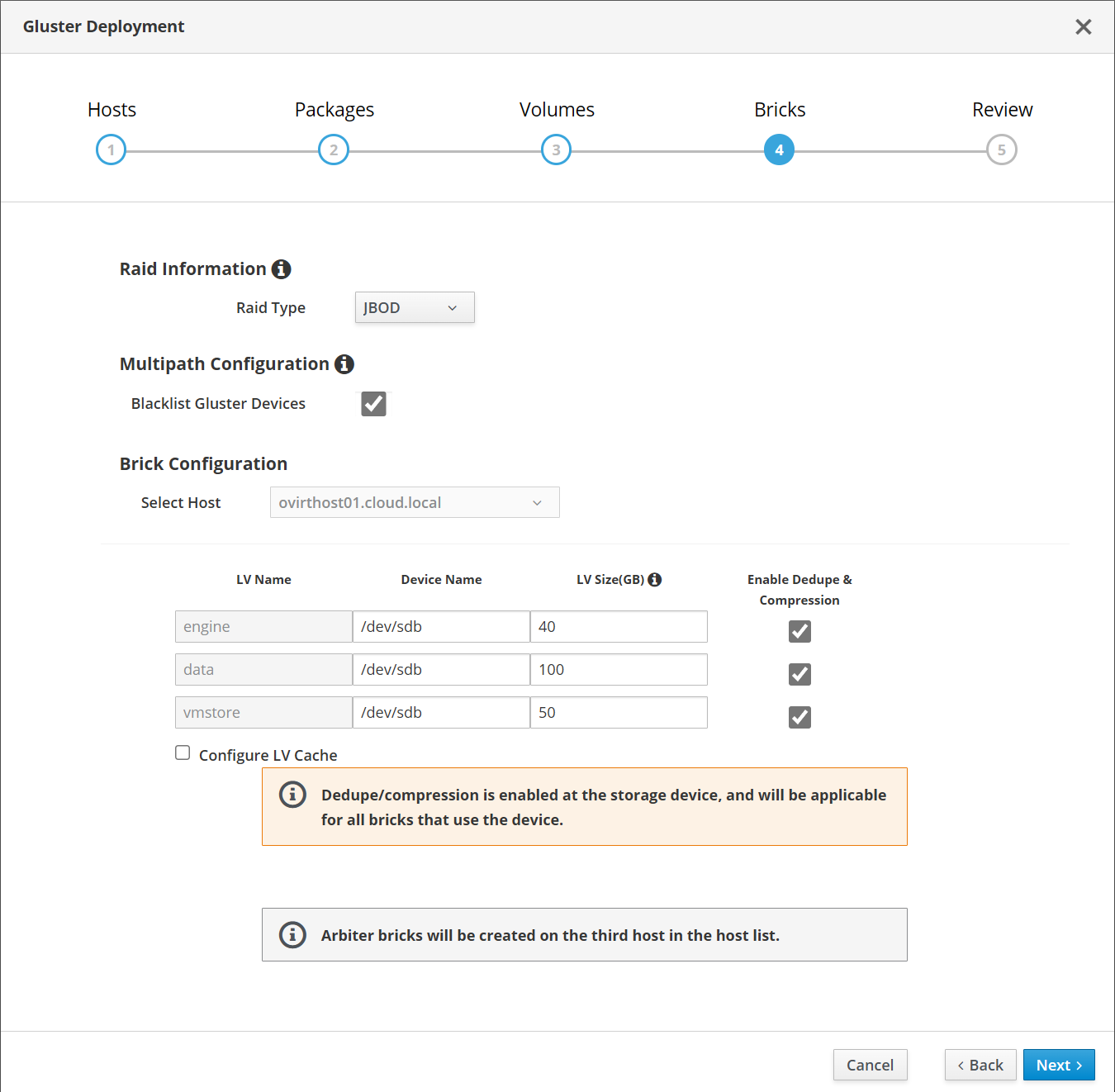Go back with the Back button

coord(980,1066)
